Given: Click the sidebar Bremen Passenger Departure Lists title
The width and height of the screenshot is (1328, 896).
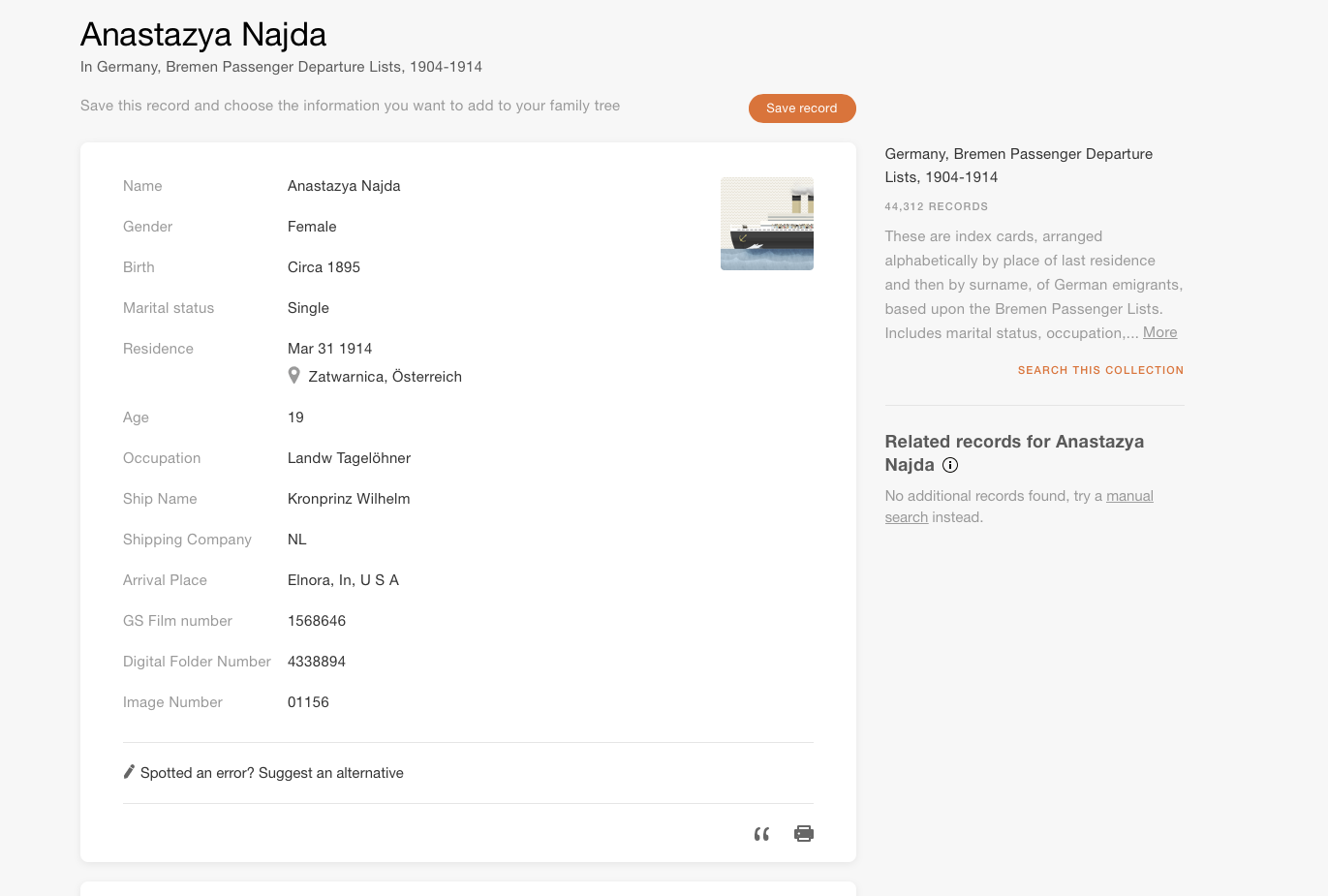Looking at the screenshot, I should tap(1018, 165).
